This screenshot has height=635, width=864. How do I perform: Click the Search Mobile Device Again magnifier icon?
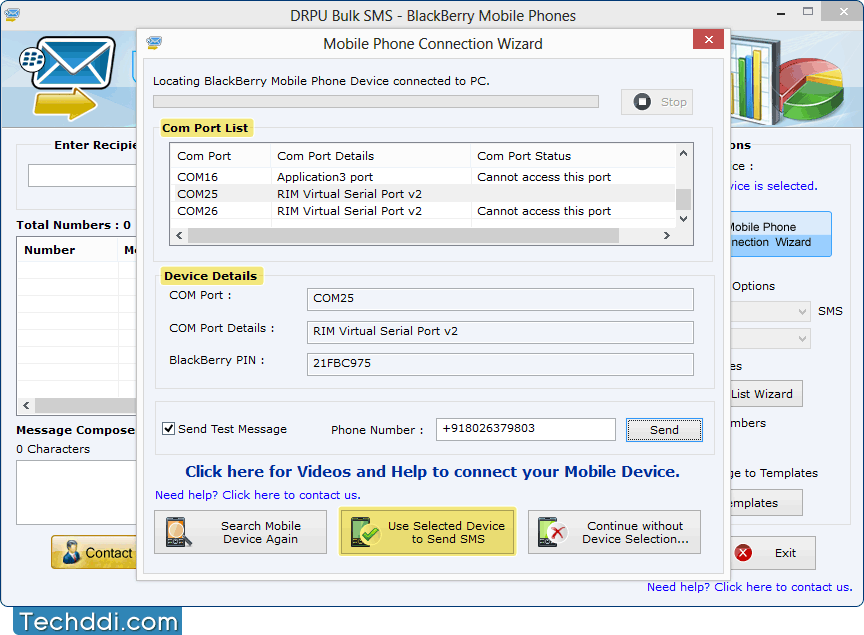[179, 532]
